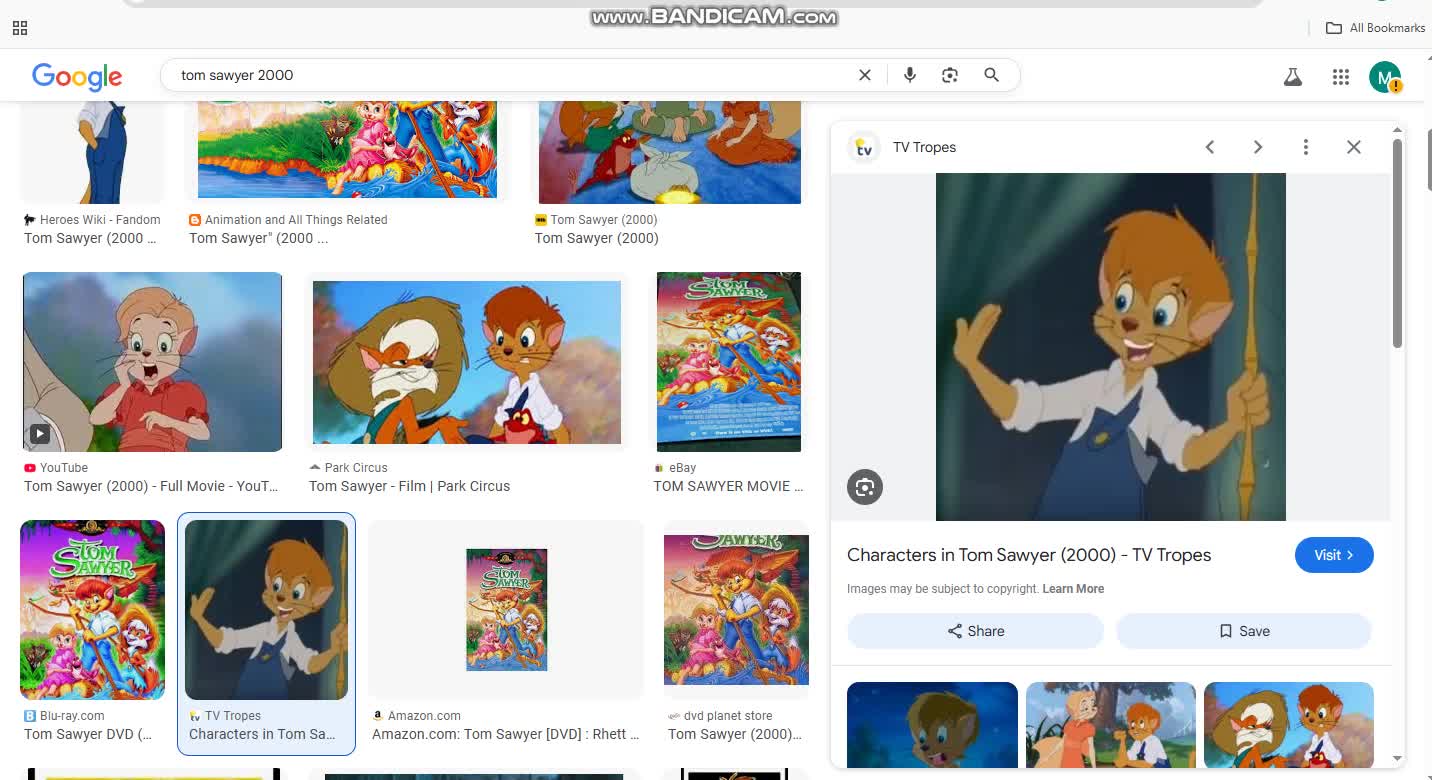The height and width of the screenshot is (780, 1432).
Task: Go to the next image in the preview
Action: (1257, 147)
